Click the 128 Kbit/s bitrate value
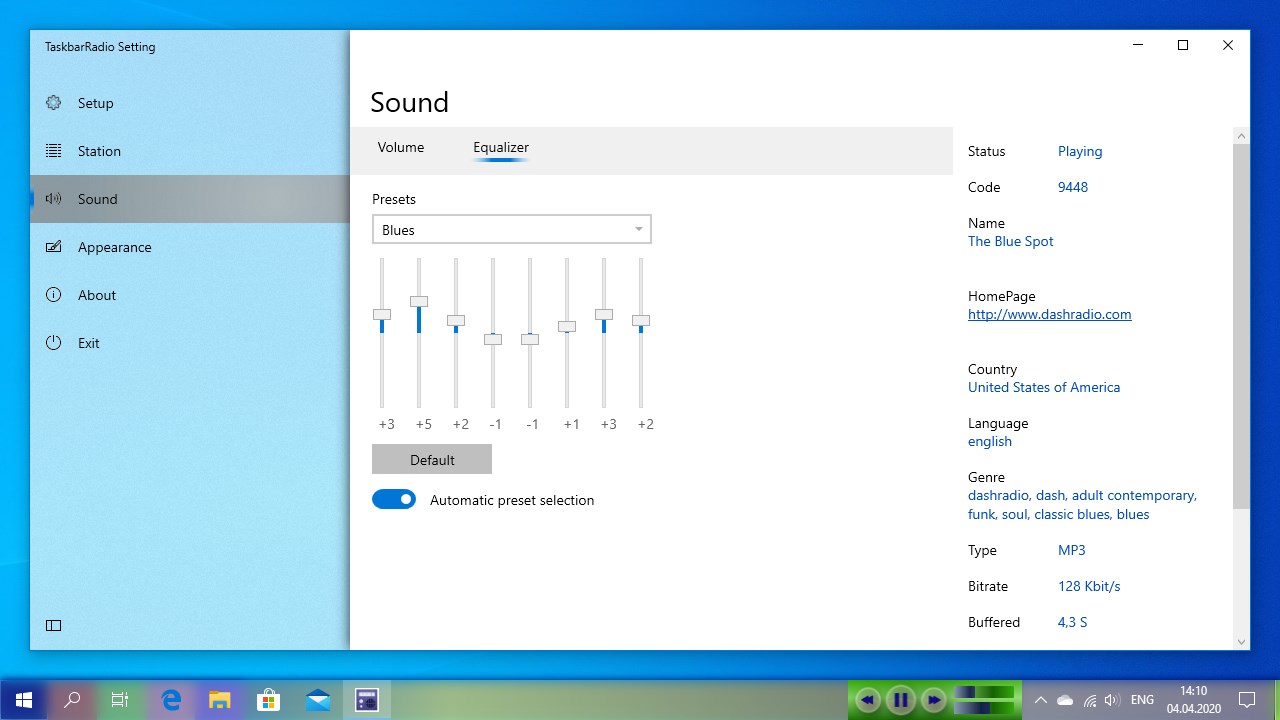The width and height of the screenshot is (1280, 720). pyautogui.click(x=1089, y=586)
